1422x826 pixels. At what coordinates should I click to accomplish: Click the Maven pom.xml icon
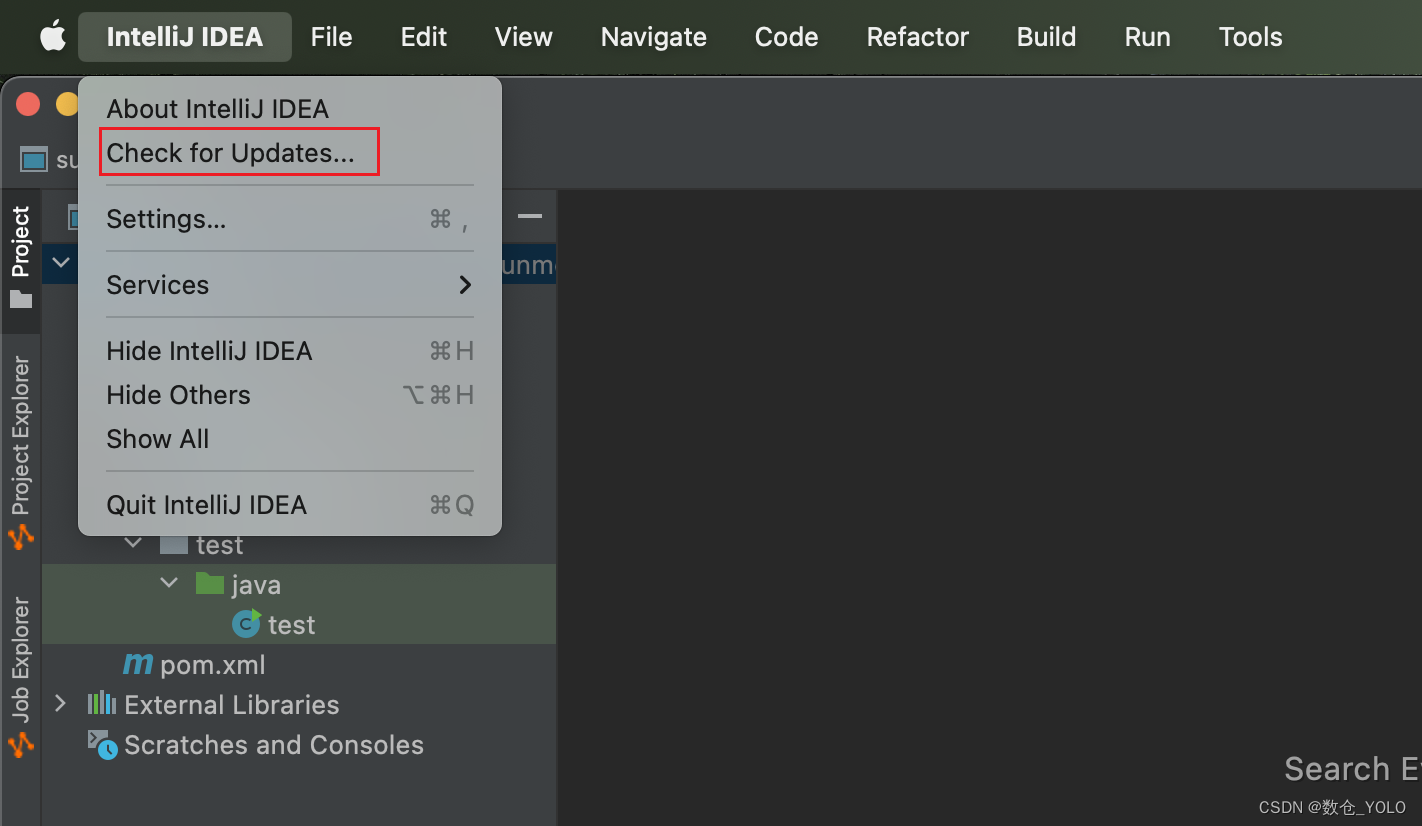pos(138,664)
